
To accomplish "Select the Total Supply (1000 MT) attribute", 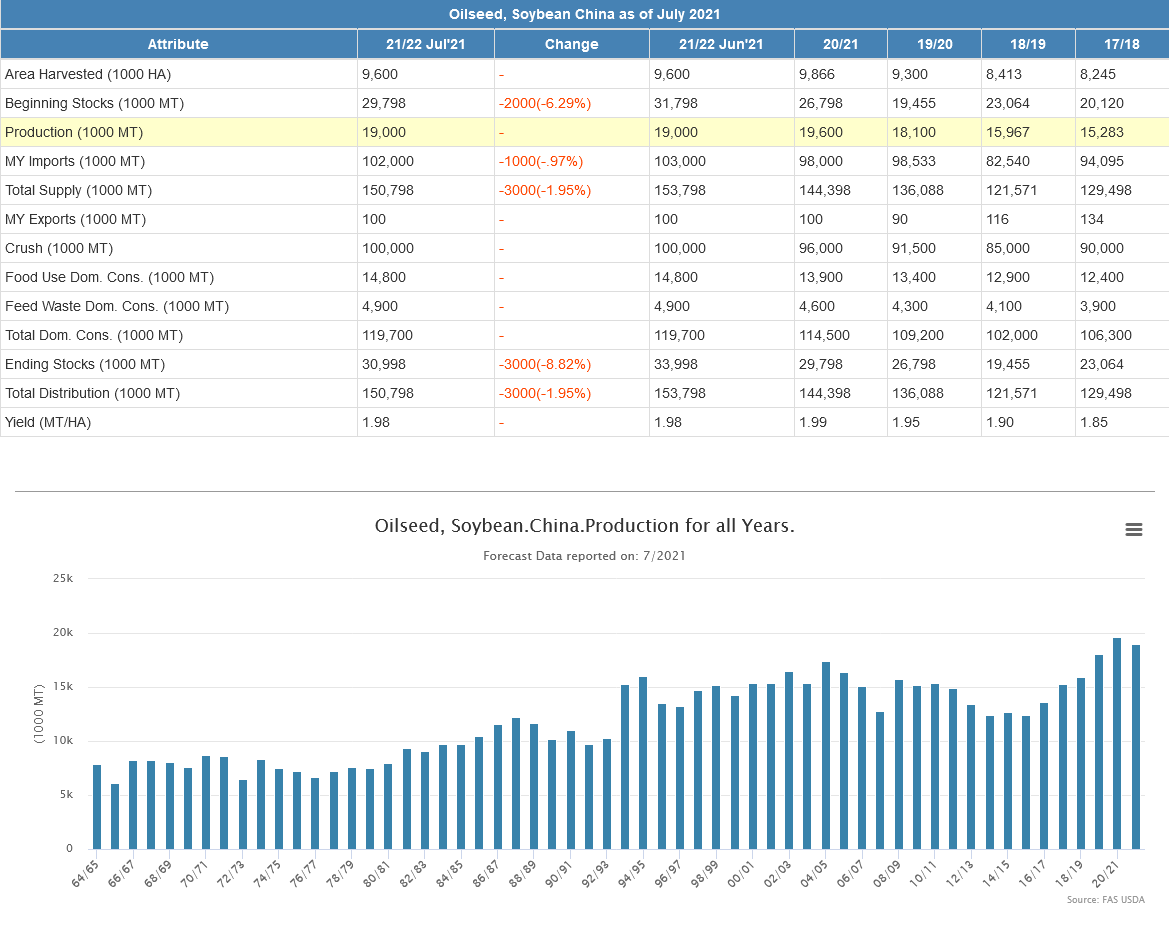I will tap(78, 190).
